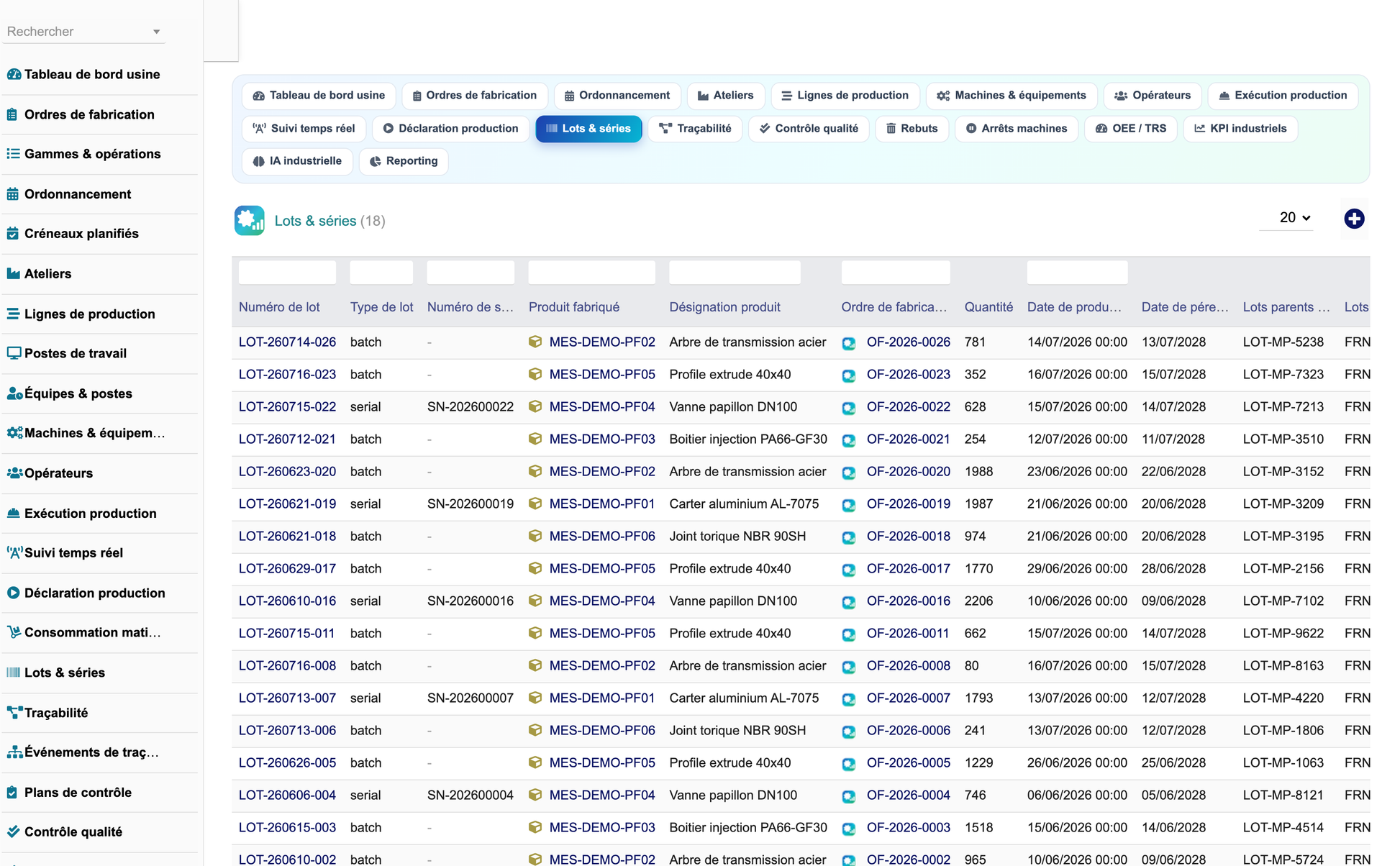
Task: Sort by the Type de lot column header
Action: [381, 307]
